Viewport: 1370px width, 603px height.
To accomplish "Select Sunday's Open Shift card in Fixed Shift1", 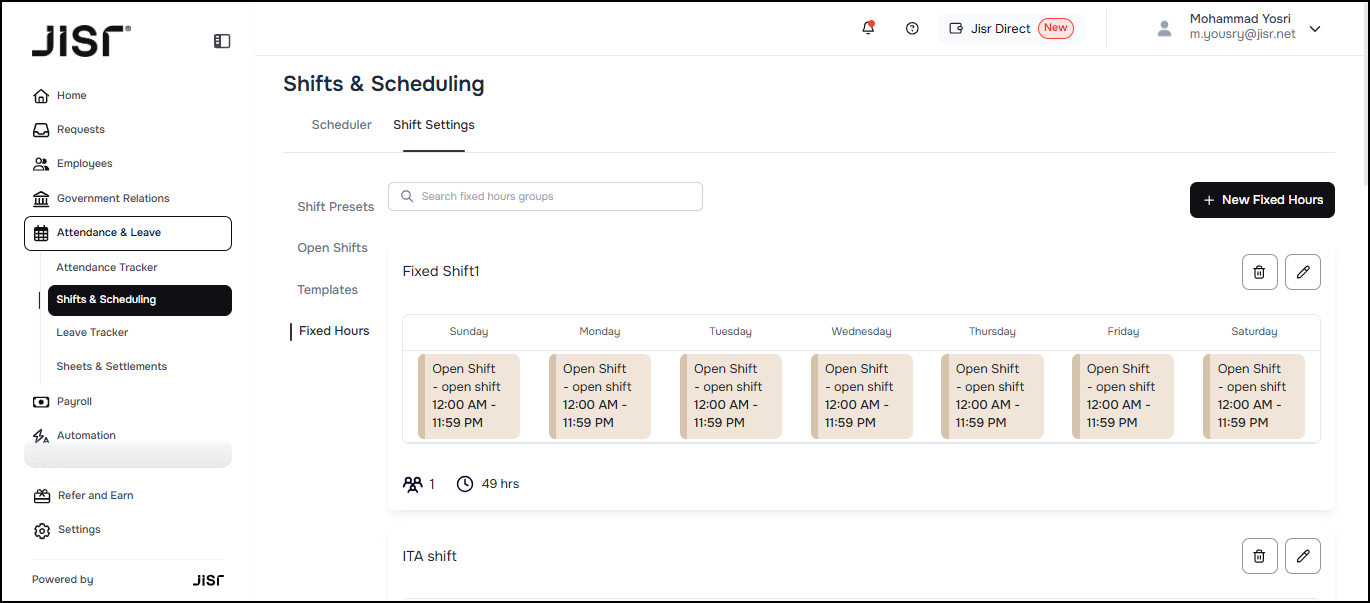I will (469, 396).
